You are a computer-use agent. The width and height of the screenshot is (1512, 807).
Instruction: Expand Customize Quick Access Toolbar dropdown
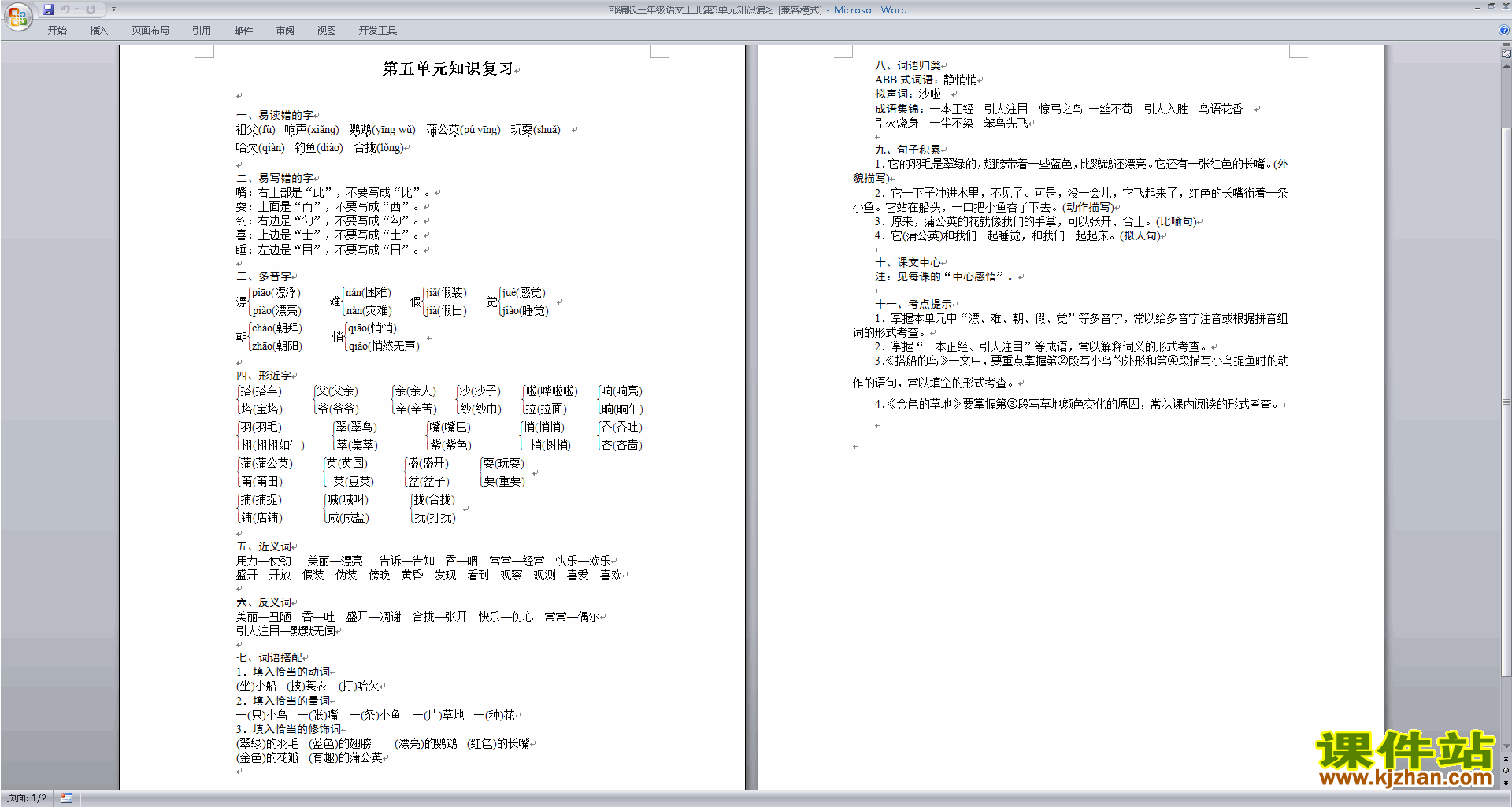[113, 9]
